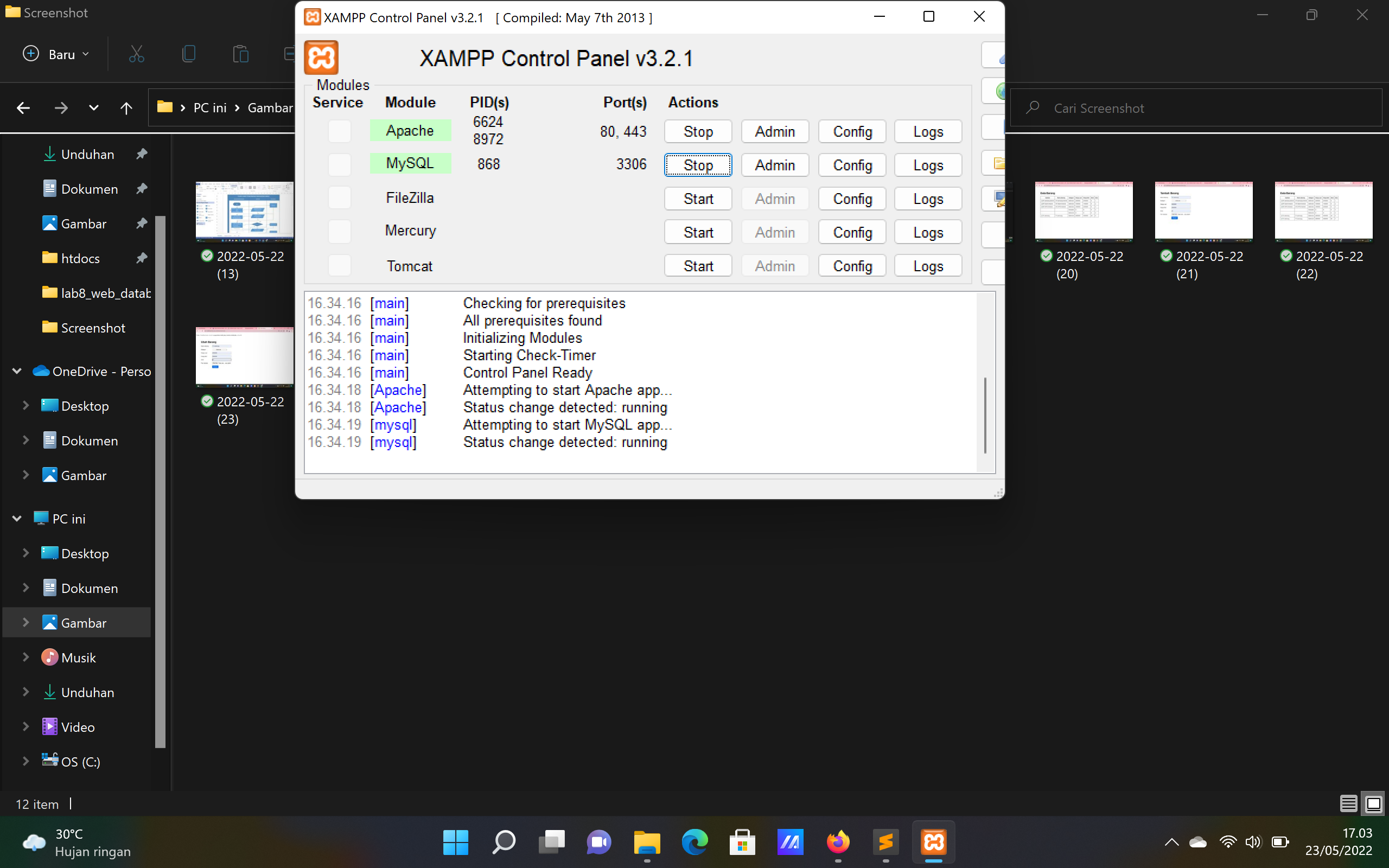Check the MySQL service checkbox
The height and width of the screenshot is (868, 1389).
[x=339, y=165]
